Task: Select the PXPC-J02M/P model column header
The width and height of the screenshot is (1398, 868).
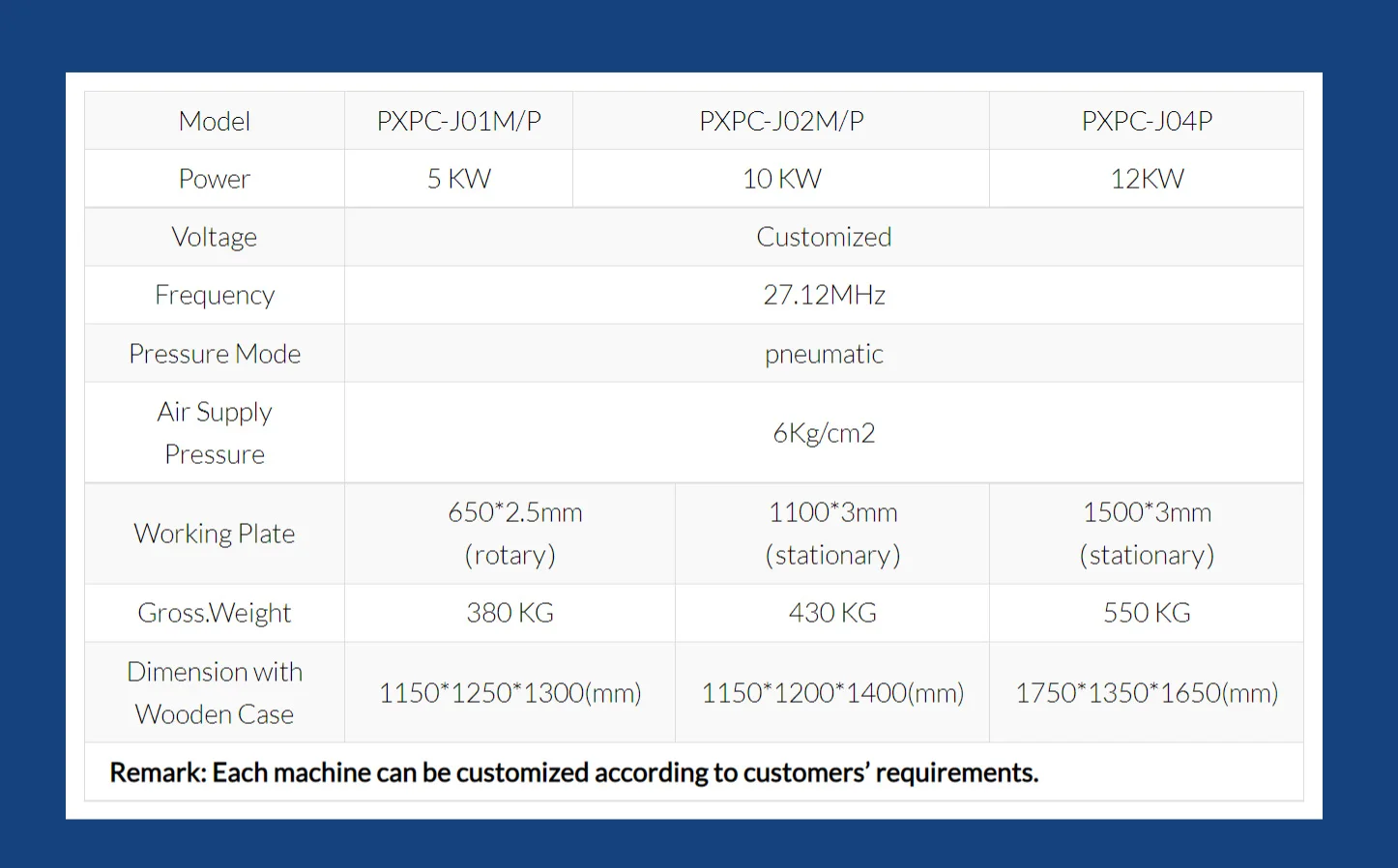Action: click(781, 121)
